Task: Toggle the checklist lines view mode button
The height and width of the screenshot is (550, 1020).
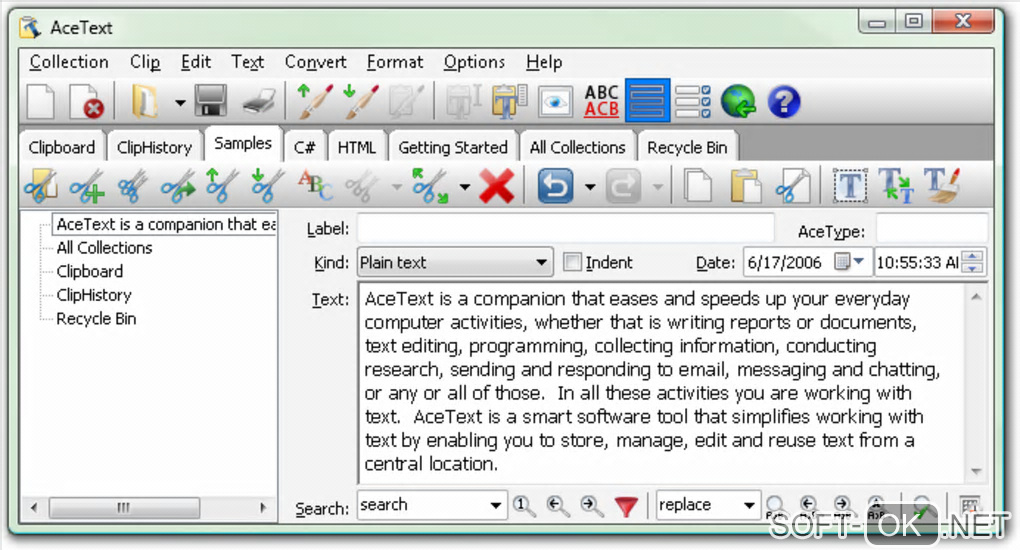Action: [x=692, y=102]
